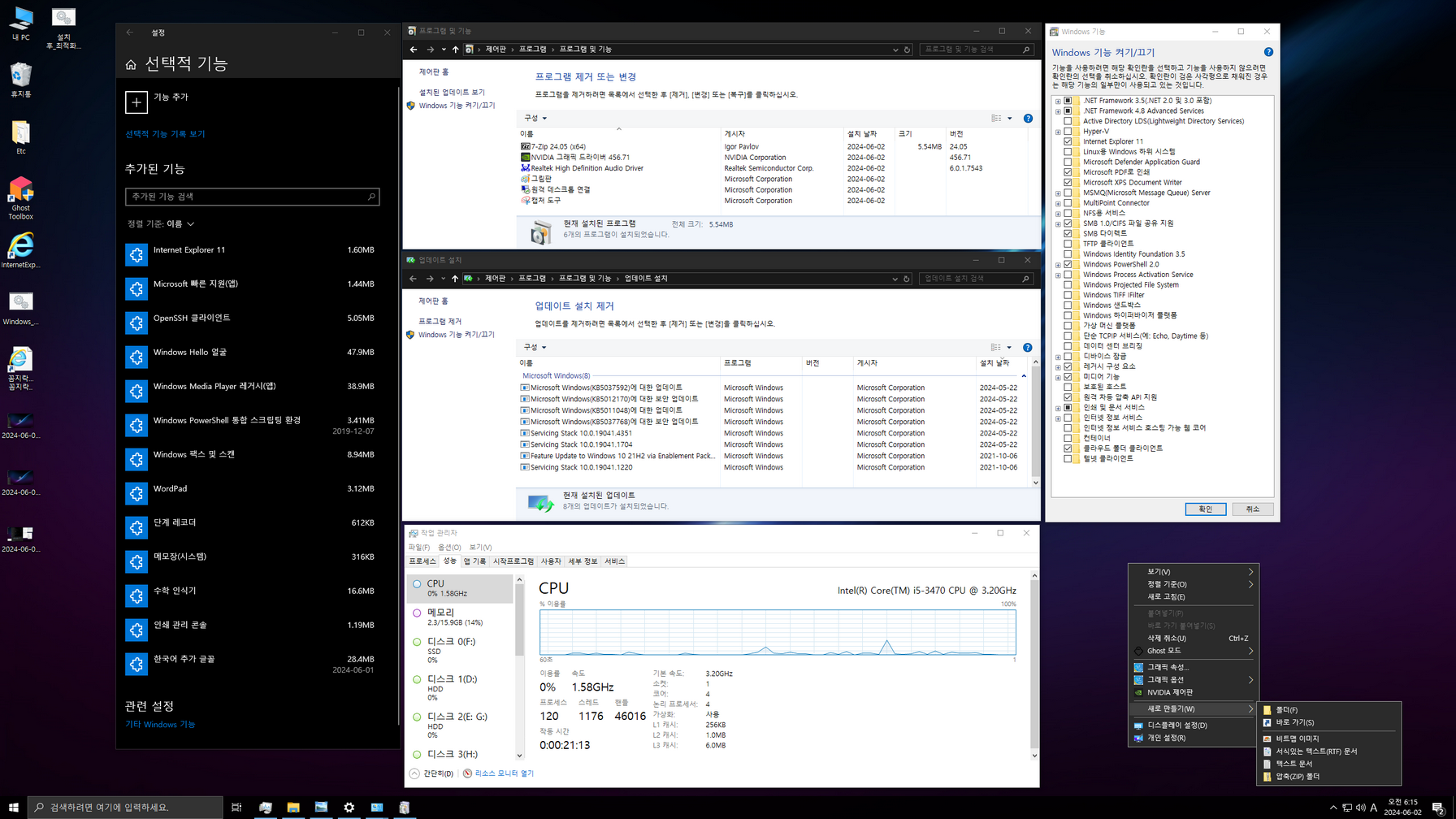Click scrollbar down arrow in 업데이트 설치 list

(1035, 483)
